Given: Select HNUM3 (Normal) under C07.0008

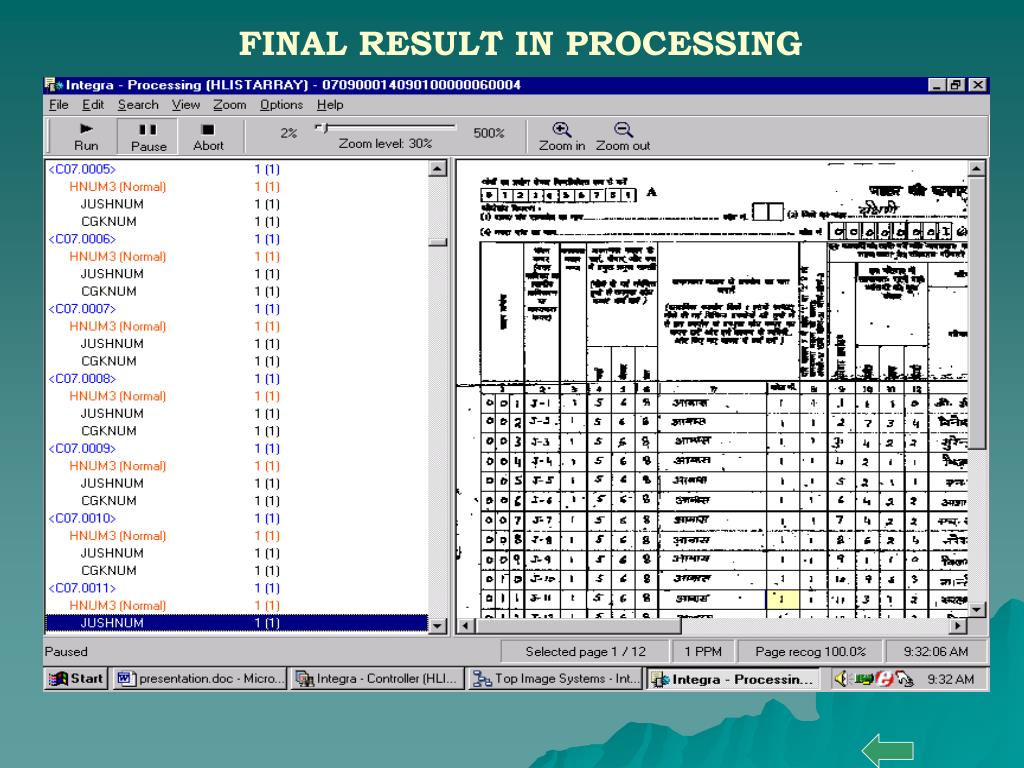Looking at the screenshot, I should coord(118,396).
